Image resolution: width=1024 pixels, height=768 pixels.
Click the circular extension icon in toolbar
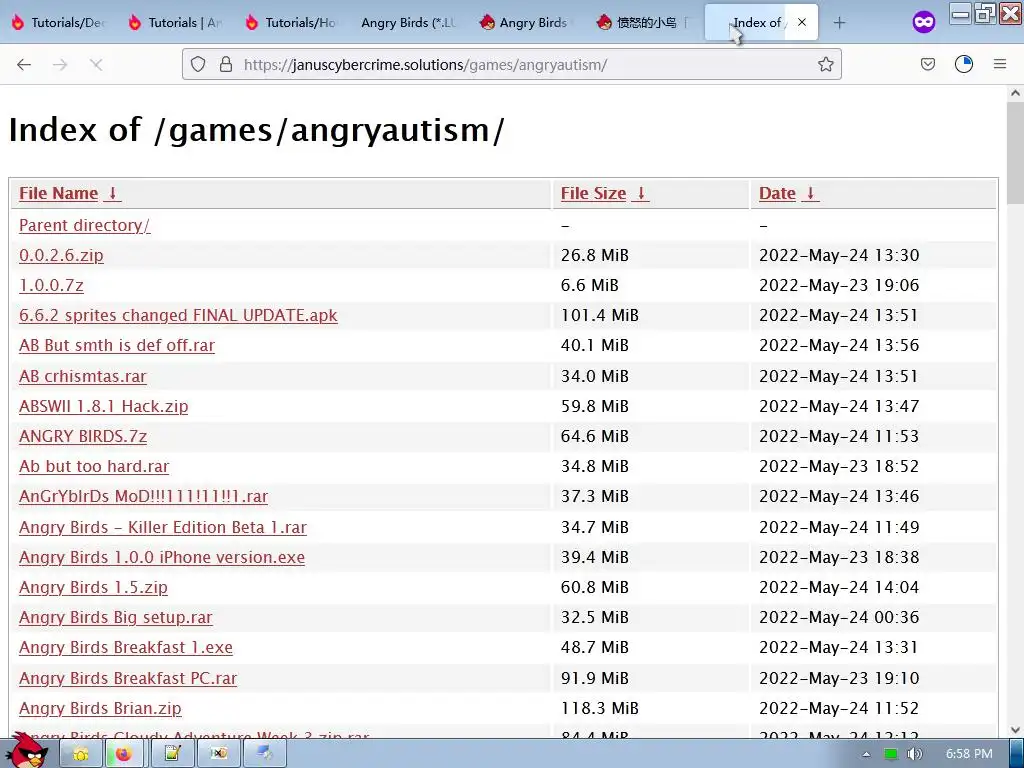(964, 64)
